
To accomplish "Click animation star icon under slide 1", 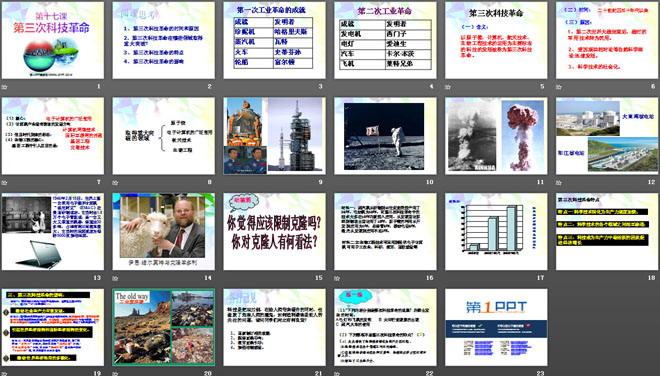I will pyautogui.click(x=5, y=87).
